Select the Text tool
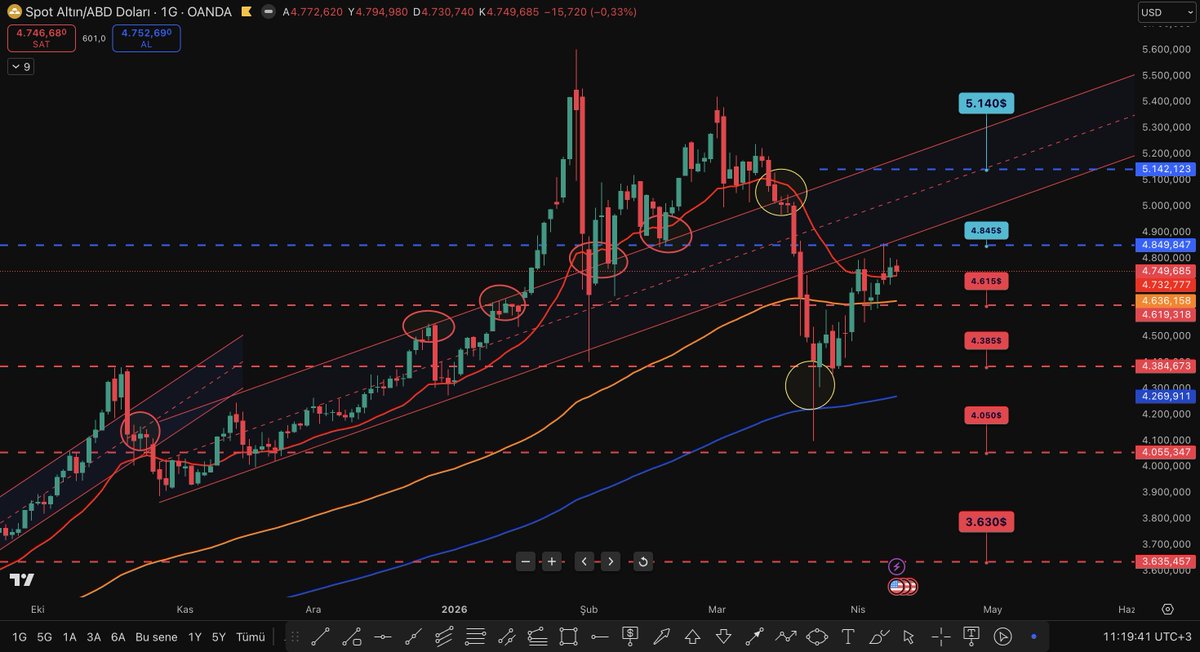The width and height of the screenshot is (1200, 652). coord(849,636)
